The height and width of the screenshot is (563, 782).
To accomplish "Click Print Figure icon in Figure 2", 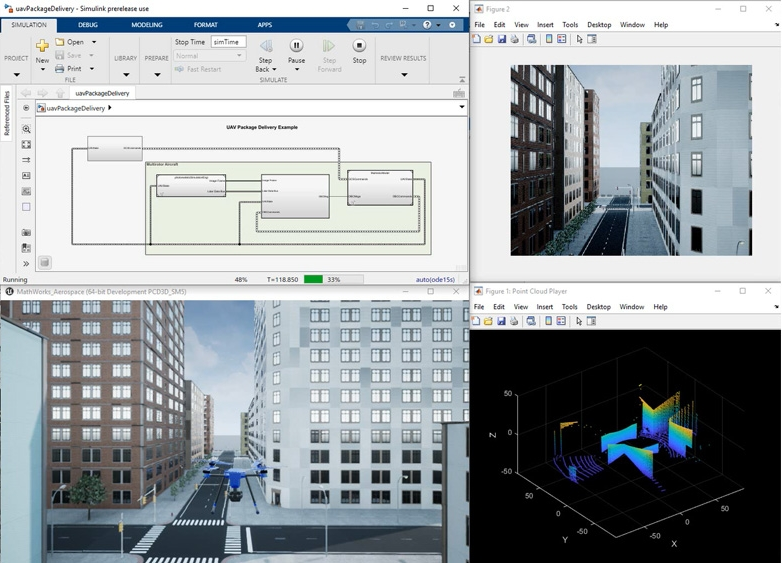I will pyautogui.click(x=514, y=39).
